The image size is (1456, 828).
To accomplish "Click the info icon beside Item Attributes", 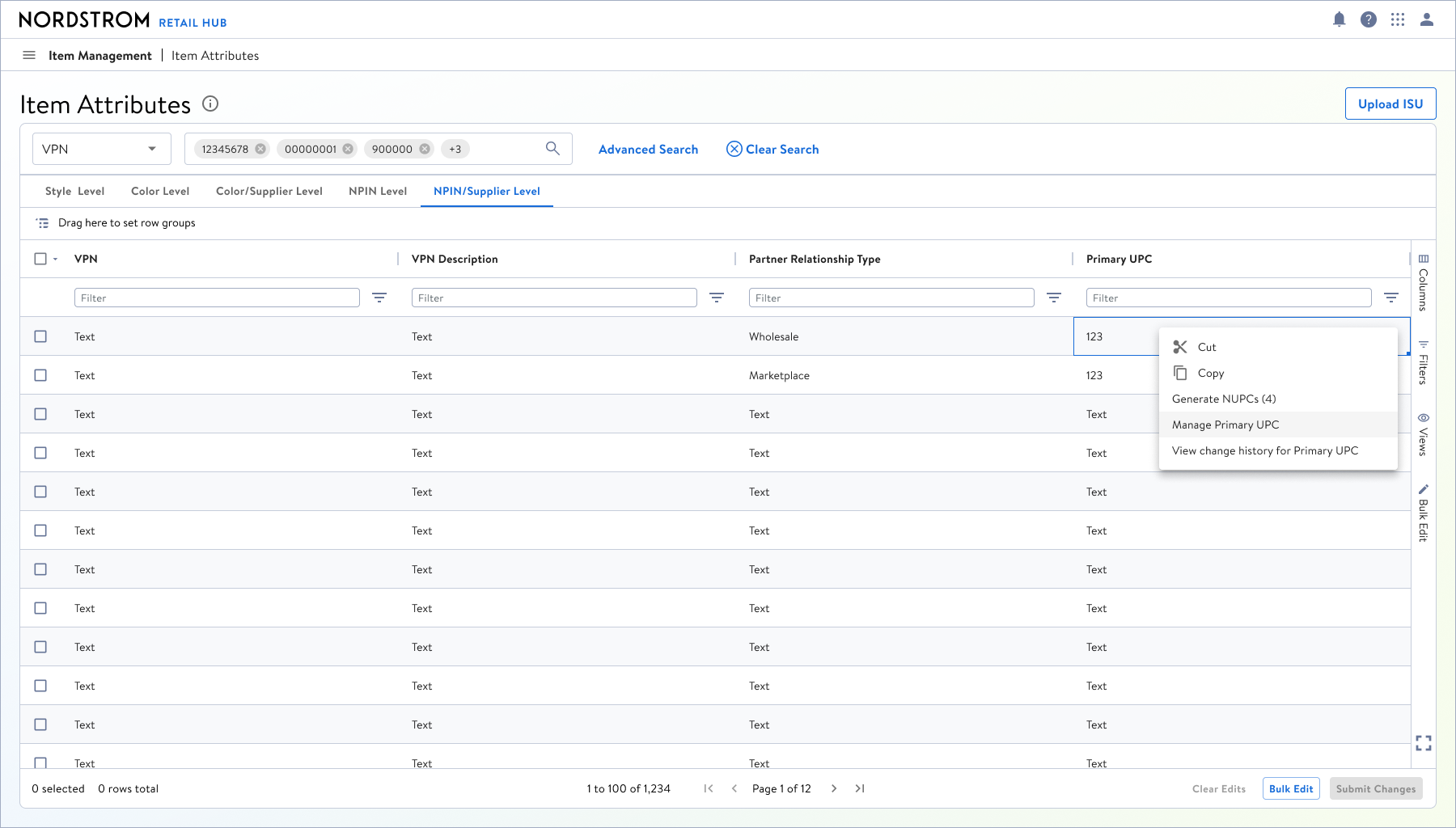I will (210, 103).
